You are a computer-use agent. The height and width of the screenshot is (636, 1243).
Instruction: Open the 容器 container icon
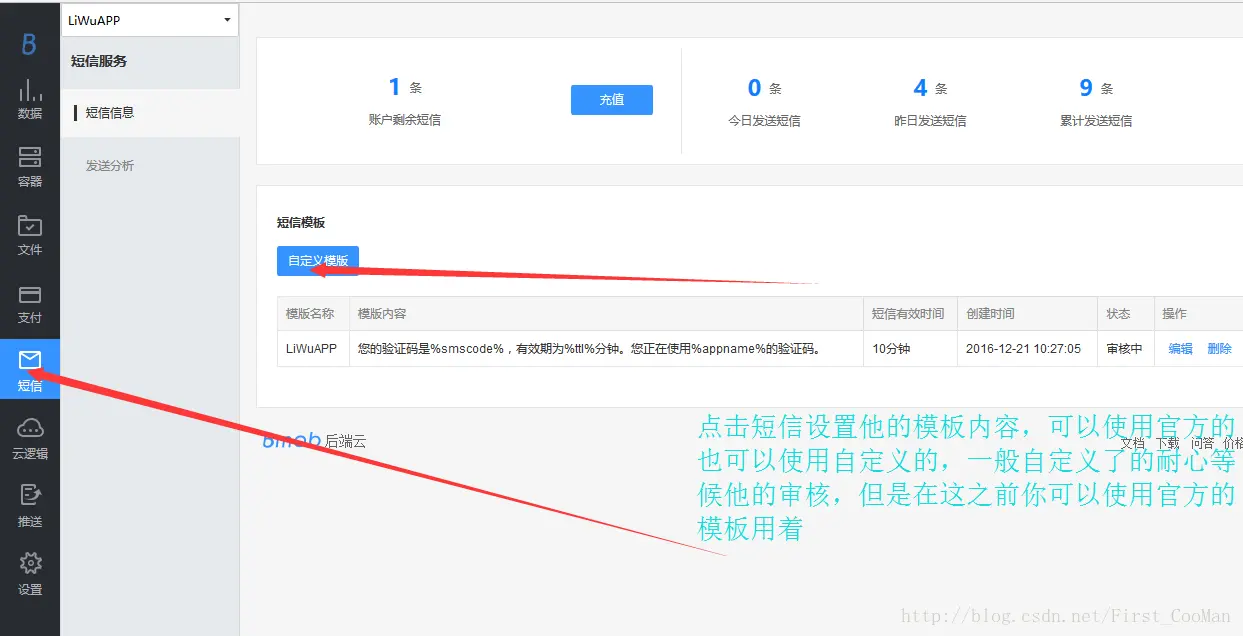30,167
